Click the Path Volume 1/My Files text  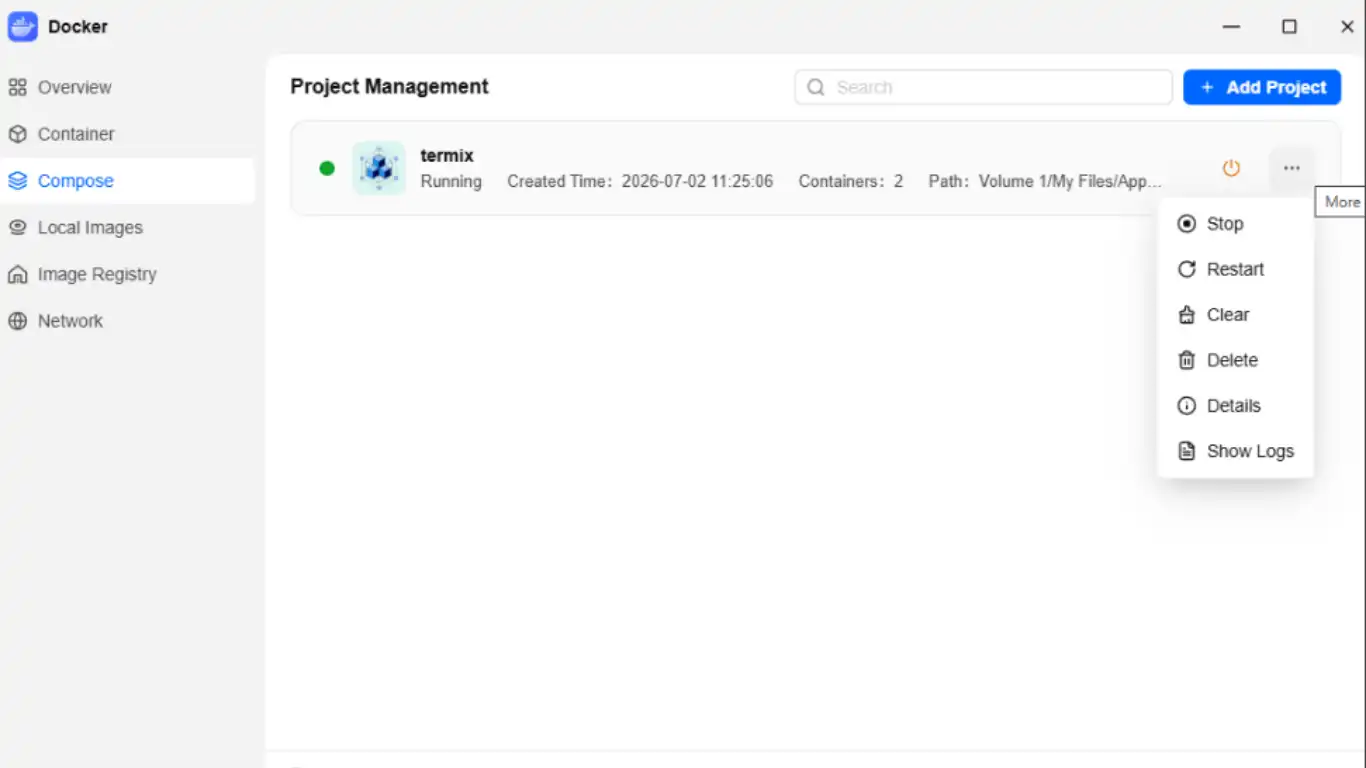click(1045, 182)
